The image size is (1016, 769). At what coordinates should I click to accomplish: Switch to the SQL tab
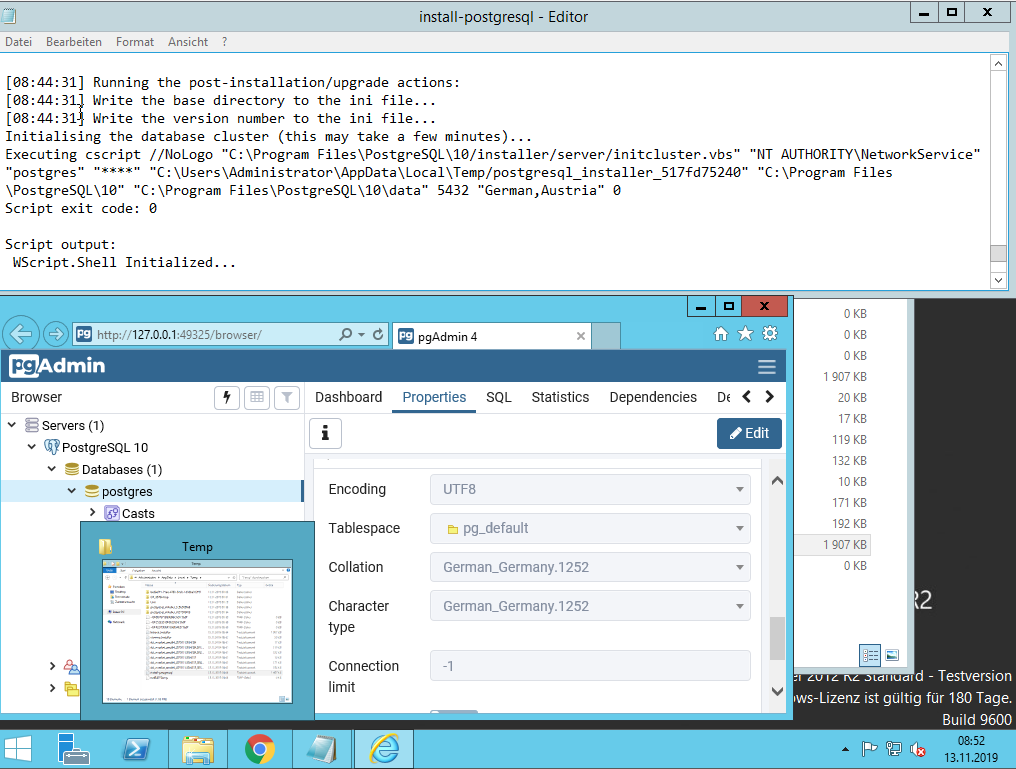(498, 397)
